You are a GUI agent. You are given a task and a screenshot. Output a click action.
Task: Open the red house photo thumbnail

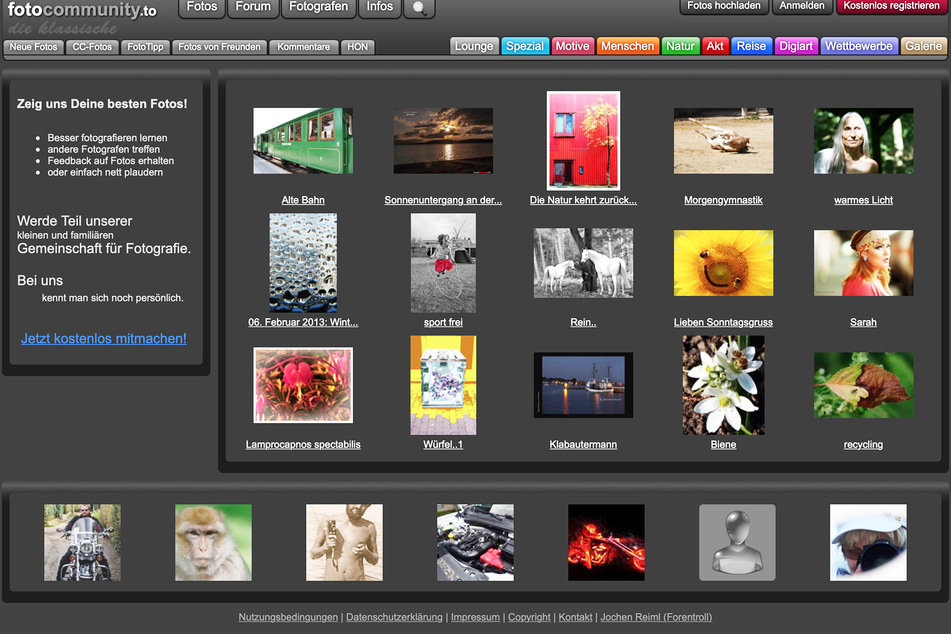[583, 141]
